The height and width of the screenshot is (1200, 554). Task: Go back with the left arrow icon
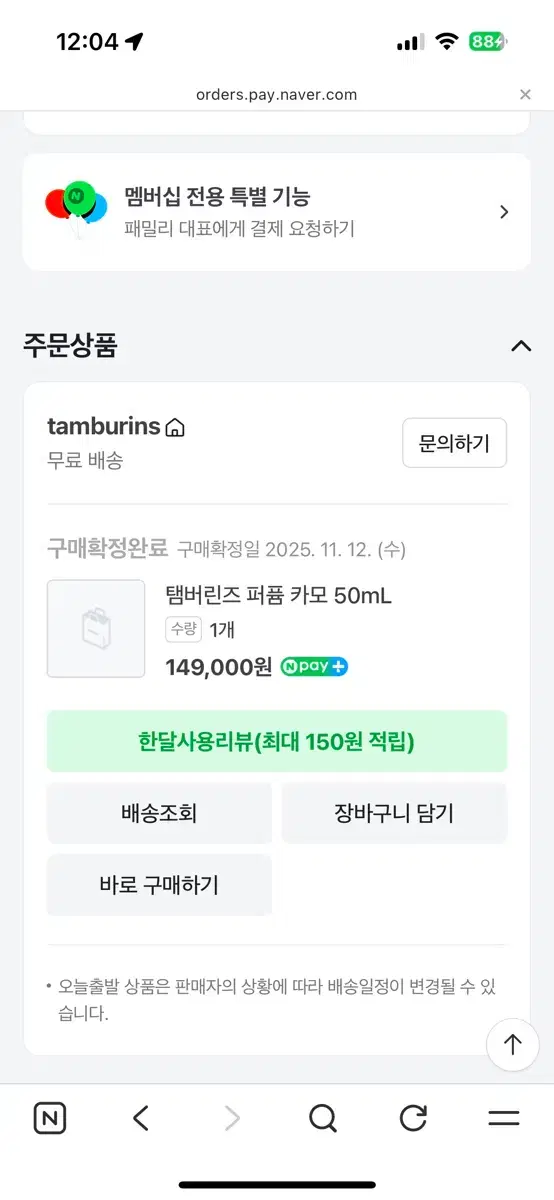coord(141,1118)
